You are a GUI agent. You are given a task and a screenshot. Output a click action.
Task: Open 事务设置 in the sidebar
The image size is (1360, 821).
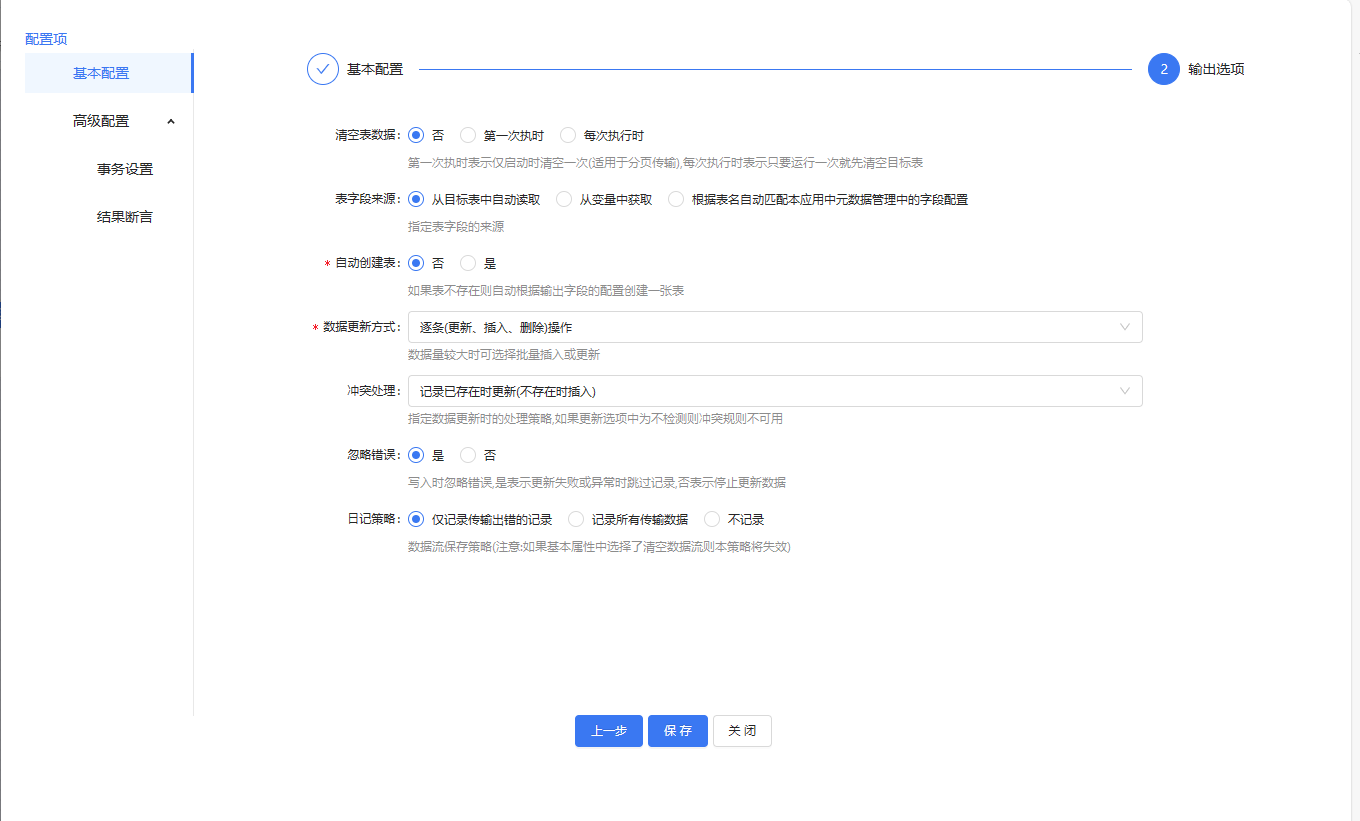coord(125,169)
